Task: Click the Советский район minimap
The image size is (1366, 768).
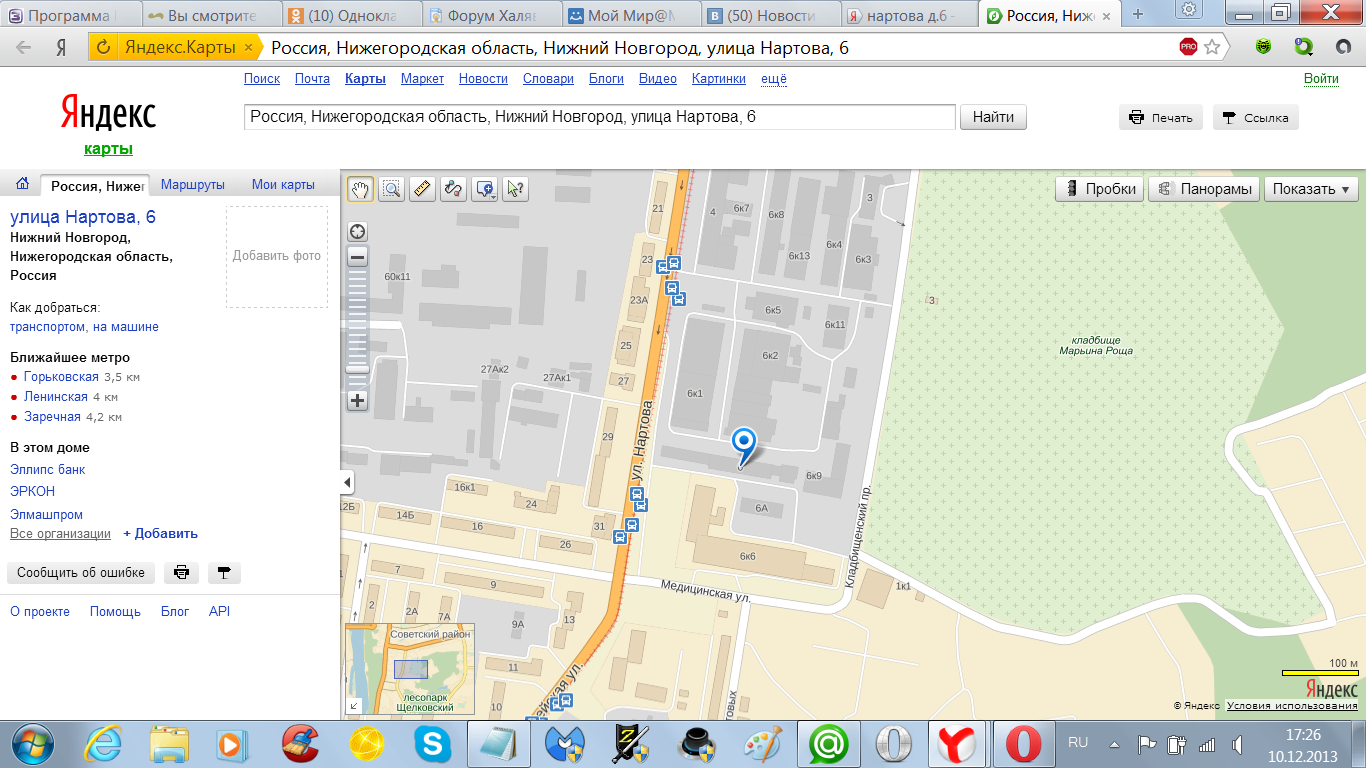Action: click(410, 669)
